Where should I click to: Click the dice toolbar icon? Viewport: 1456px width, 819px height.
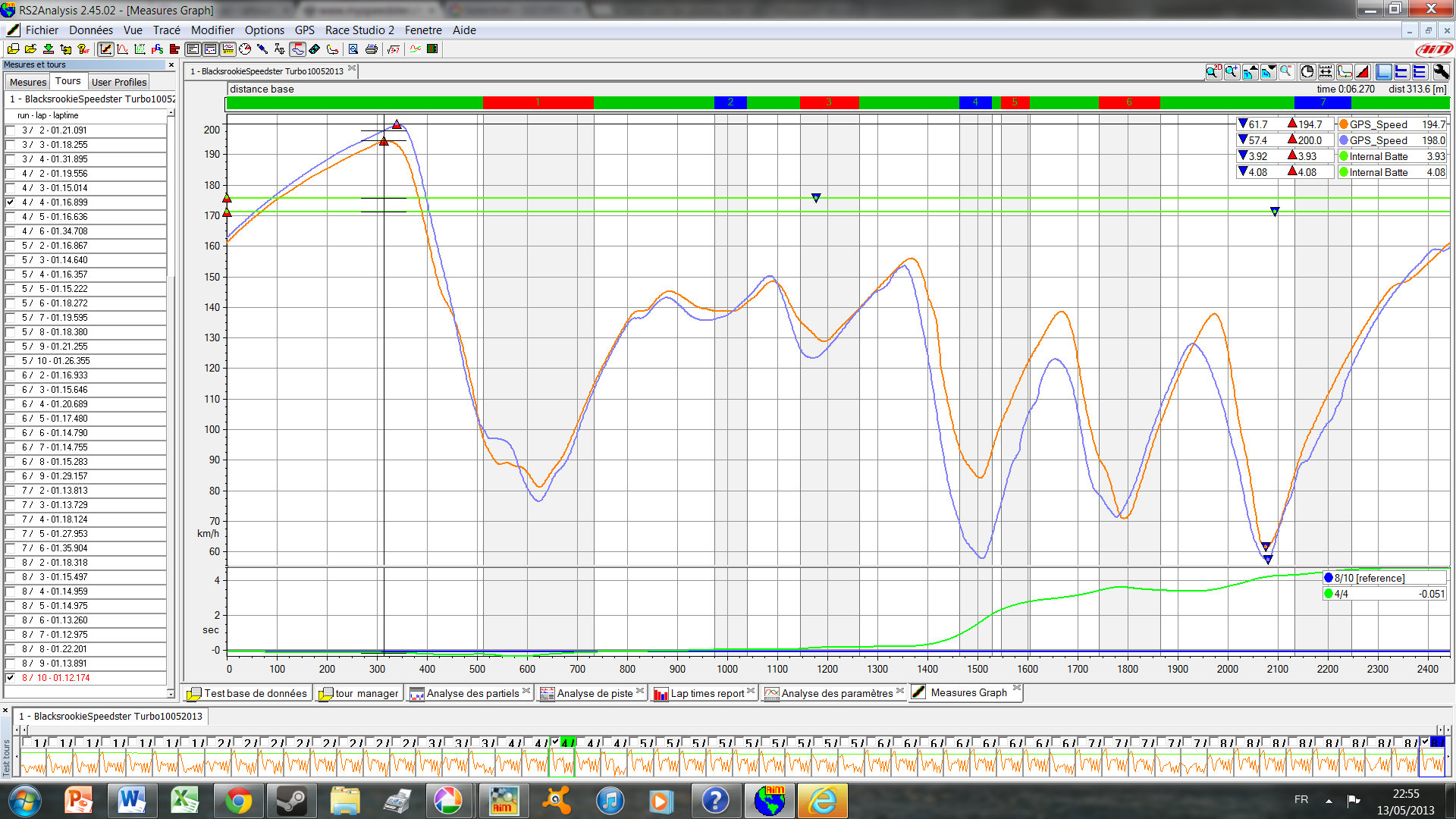[314, 49]
